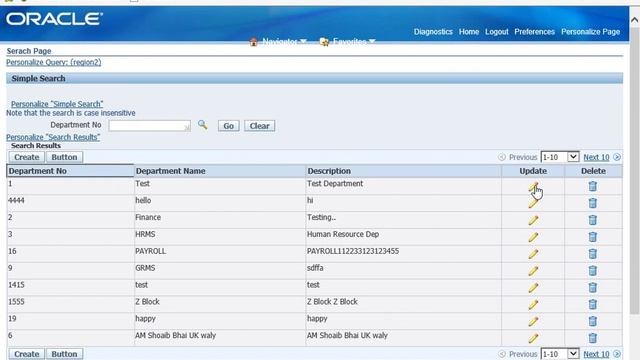Screen dimensions: 640x360
Task: Open Personalize Query (region2) link
Action: [53, 62]
